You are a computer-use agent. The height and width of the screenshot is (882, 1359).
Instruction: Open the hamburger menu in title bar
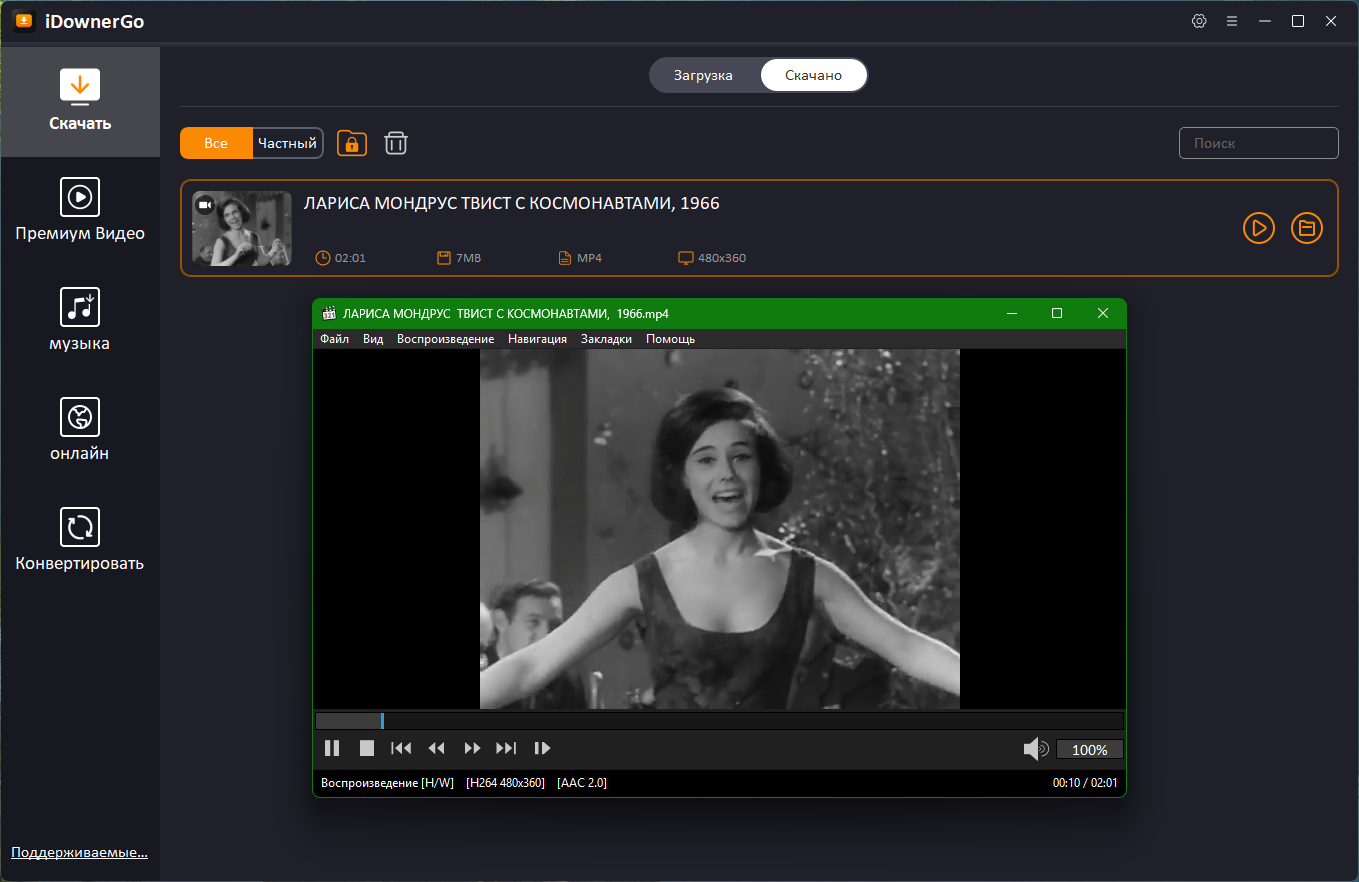1232,21
